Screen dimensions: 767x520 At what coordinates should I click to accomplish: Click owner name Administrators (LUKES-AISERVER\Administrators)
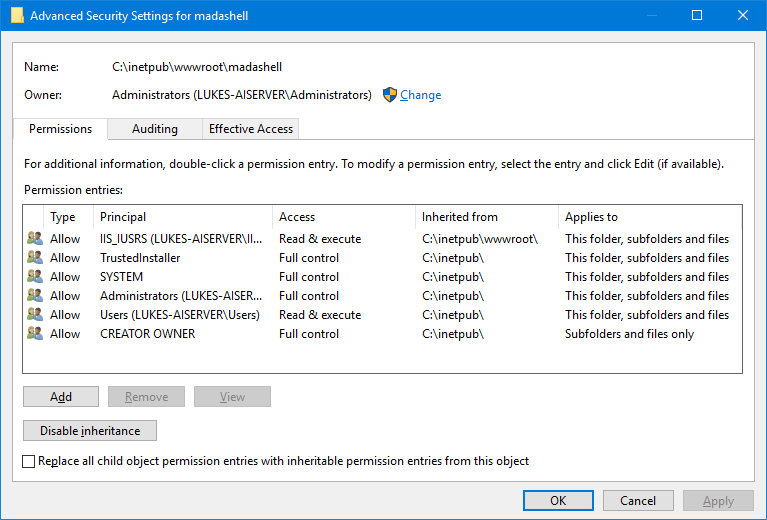coord(242,95)
